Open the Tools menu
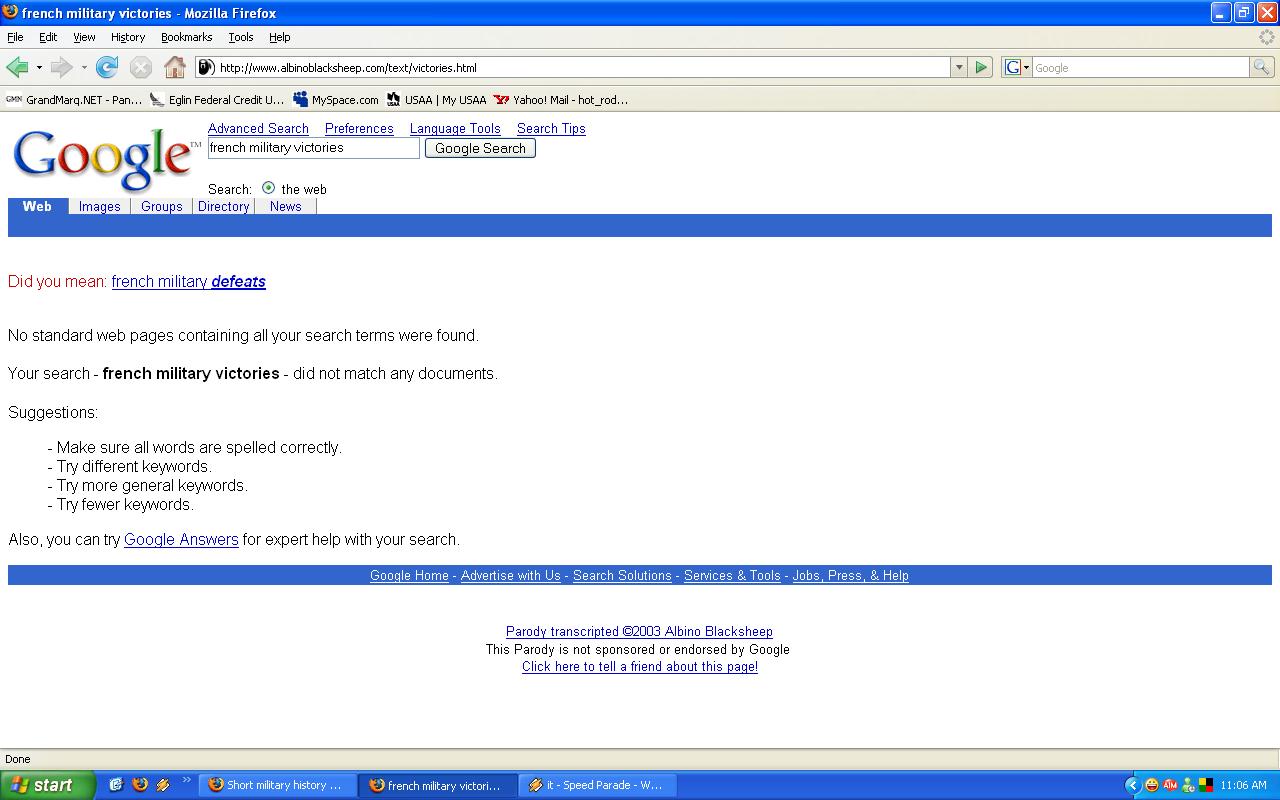The image size is (1280, 800). (241, 37)
